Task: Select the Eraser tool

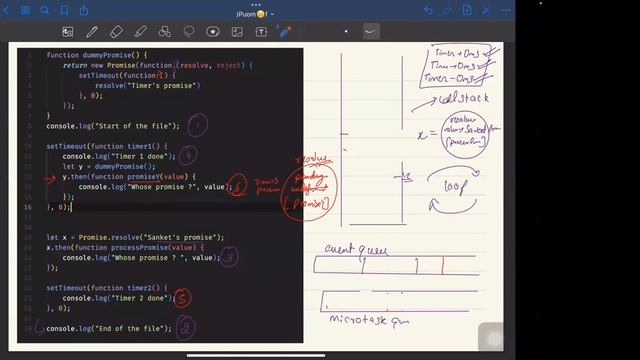Action: [116, 32]
